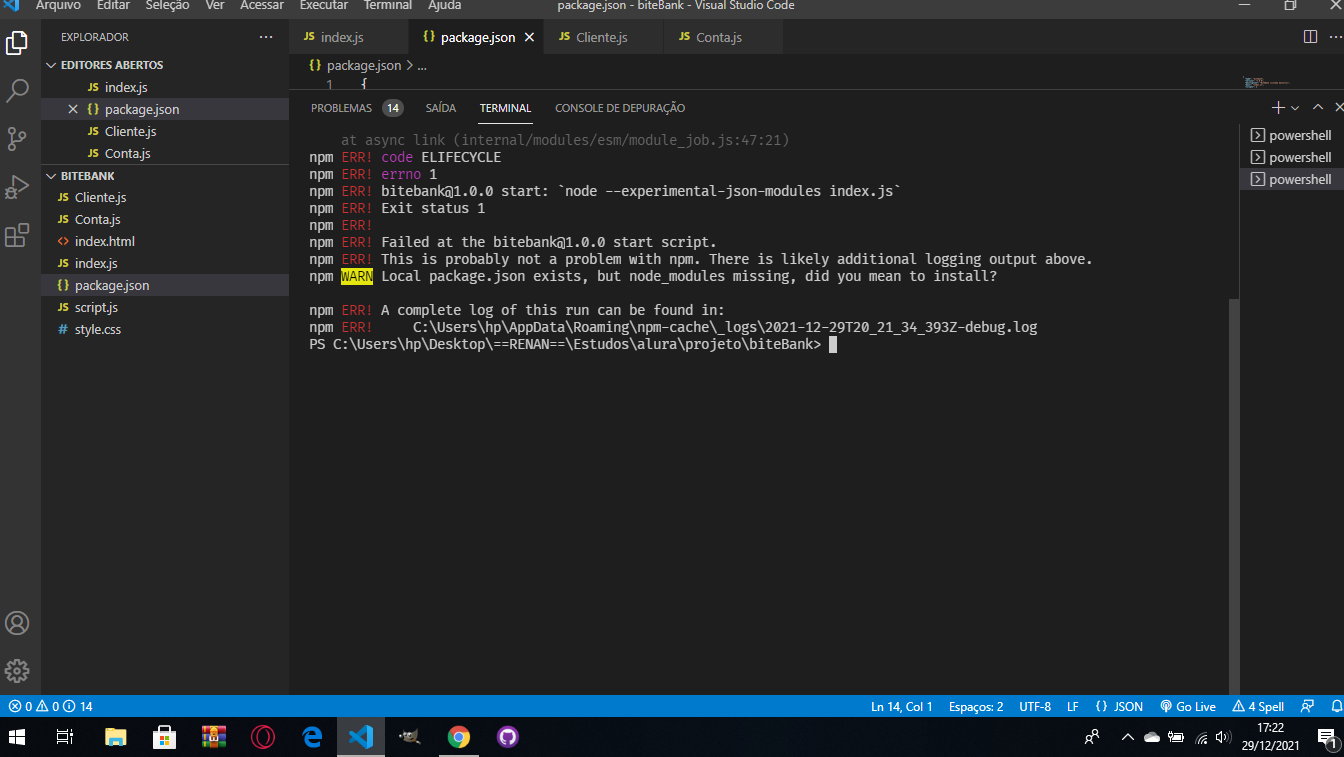This screenshot has height=757, width=1344.
Task: Click the Go Live status bar button
Action: click(x=1188, y=706)
